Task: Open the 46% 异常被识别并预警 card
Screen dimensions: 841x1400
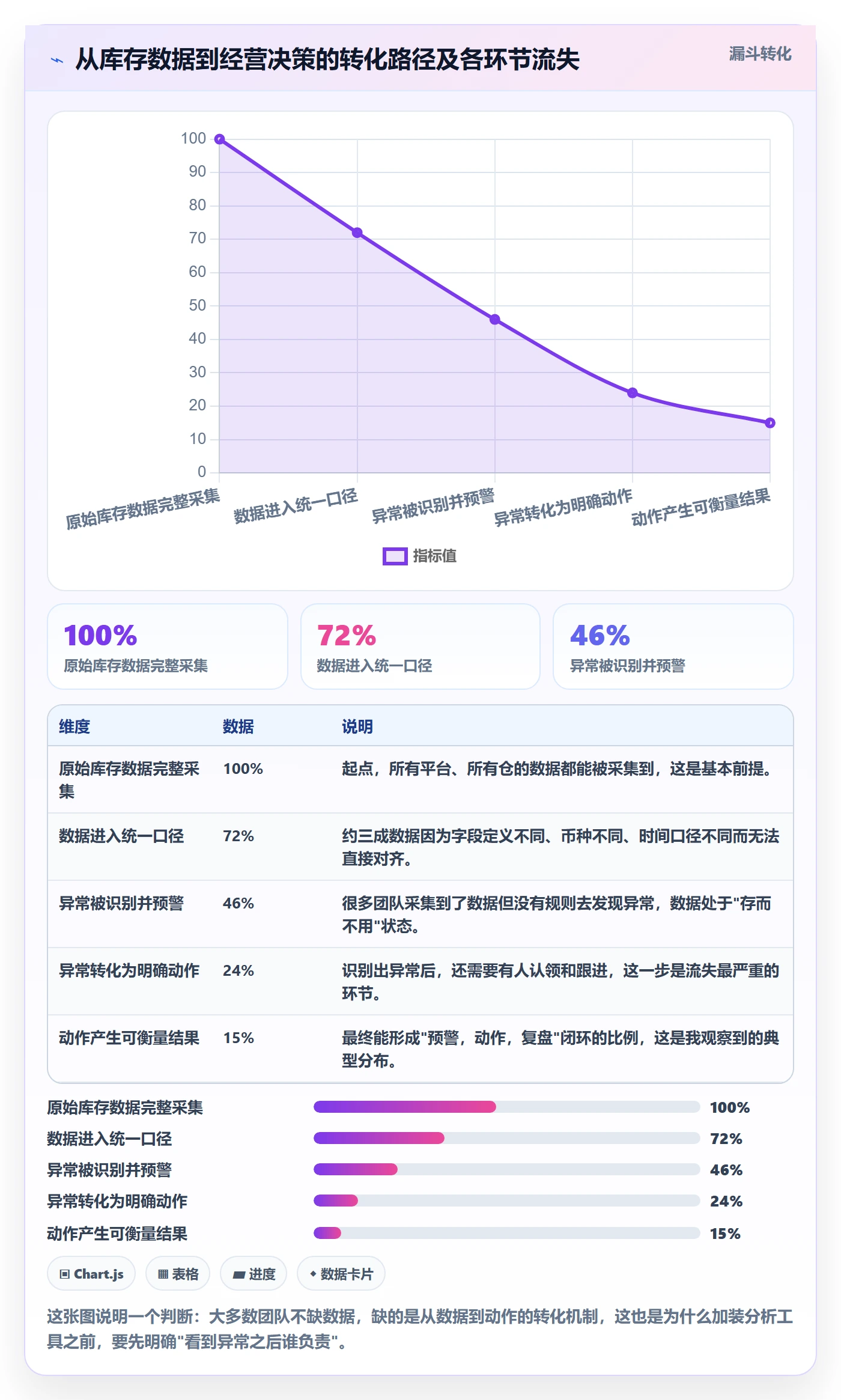Action: click(x=673, y=647)
